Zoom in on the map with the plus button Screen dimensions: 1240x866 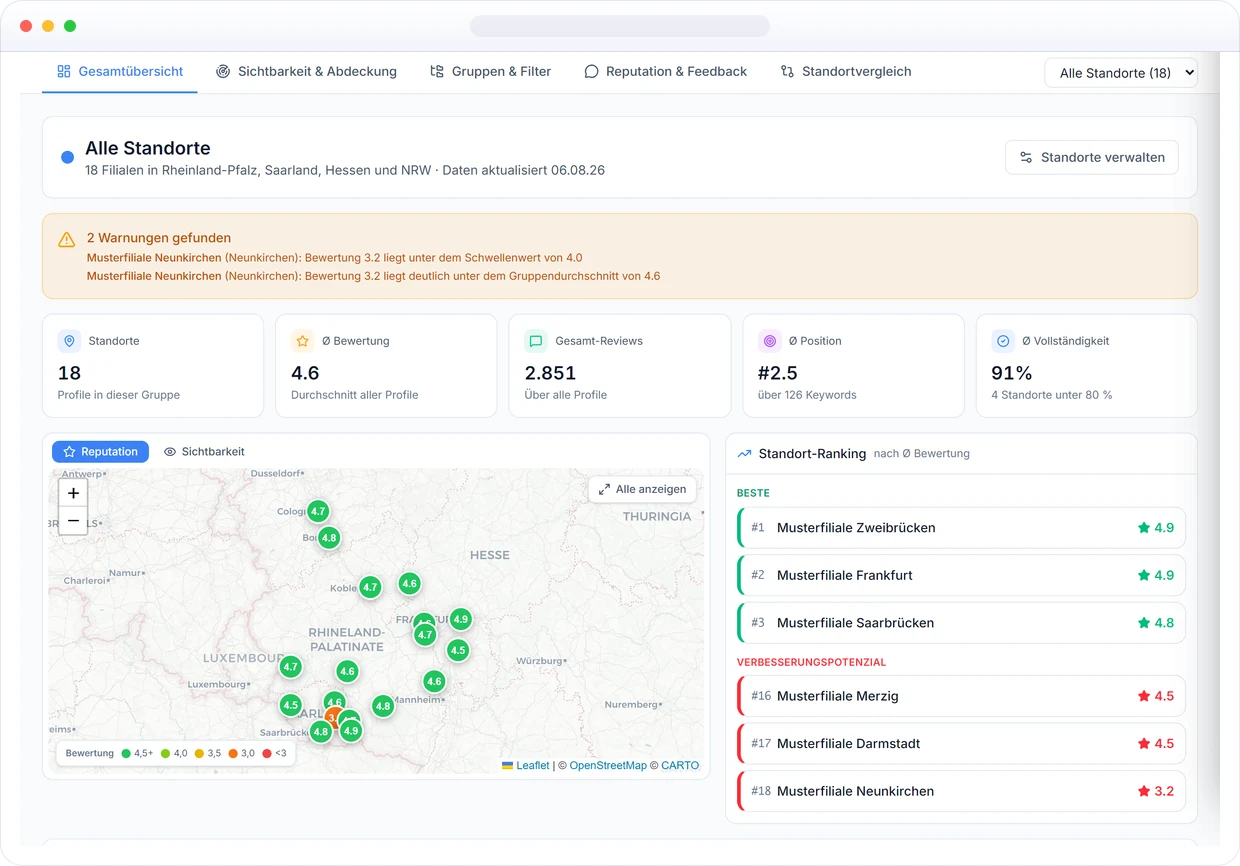(73, 493)
